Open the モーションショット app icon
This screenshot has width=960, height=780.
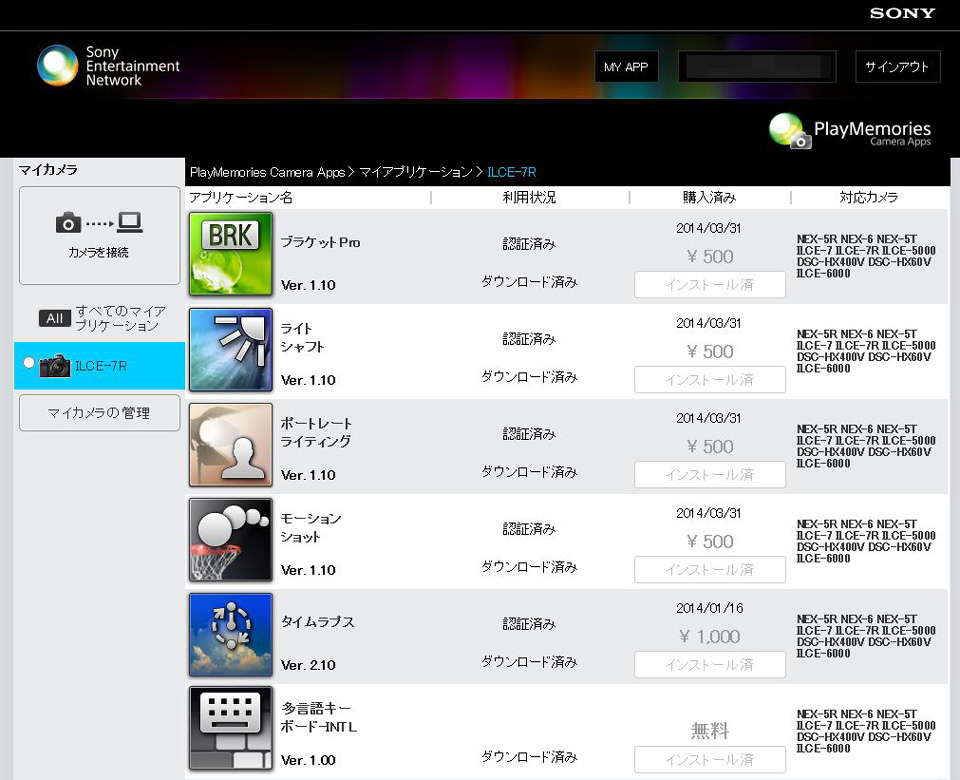click(x=231, y=539)
